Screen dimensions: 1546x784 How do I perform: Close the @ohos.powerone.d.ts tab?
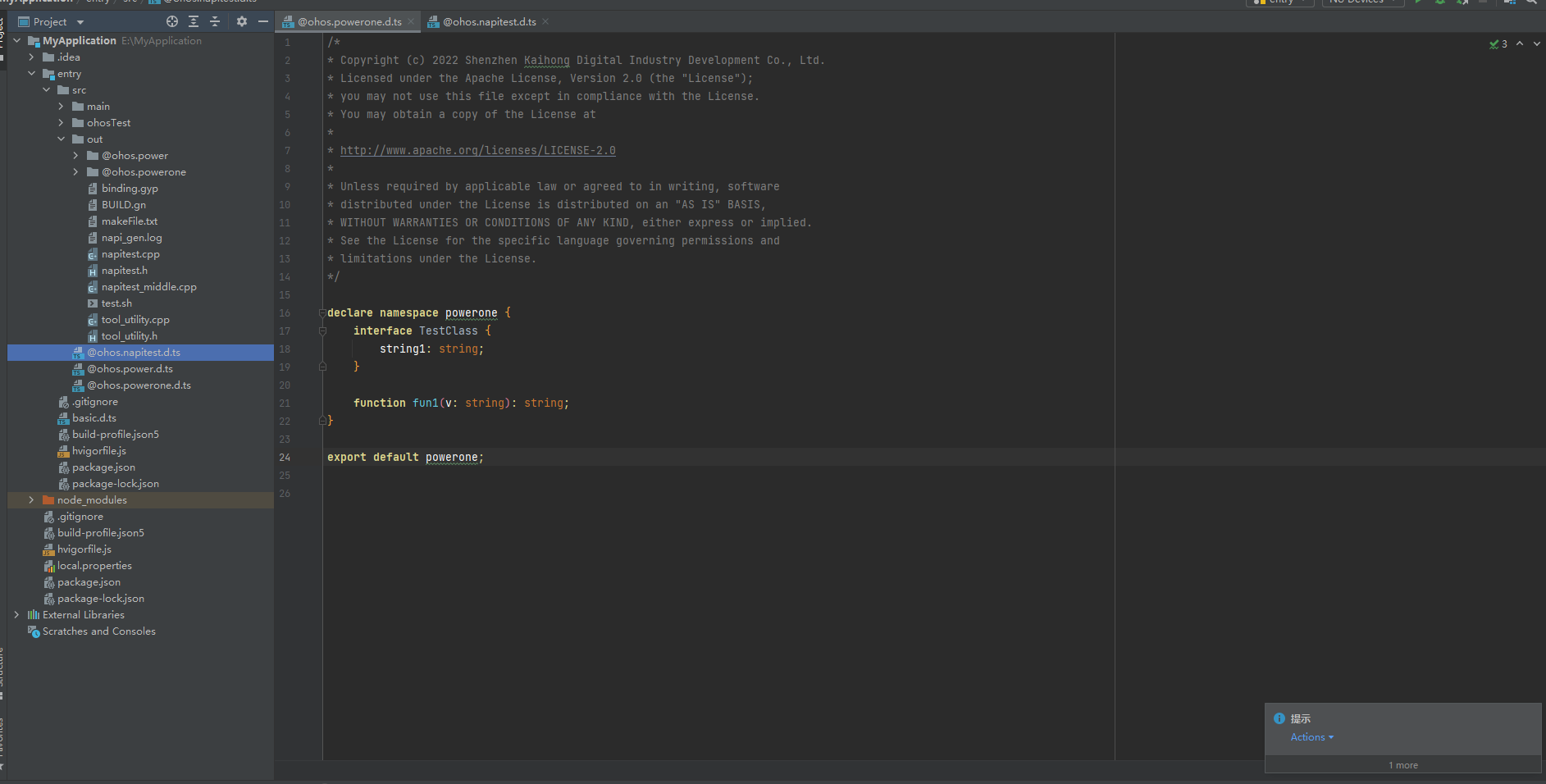pyautogui.click(x=411, y=22)
